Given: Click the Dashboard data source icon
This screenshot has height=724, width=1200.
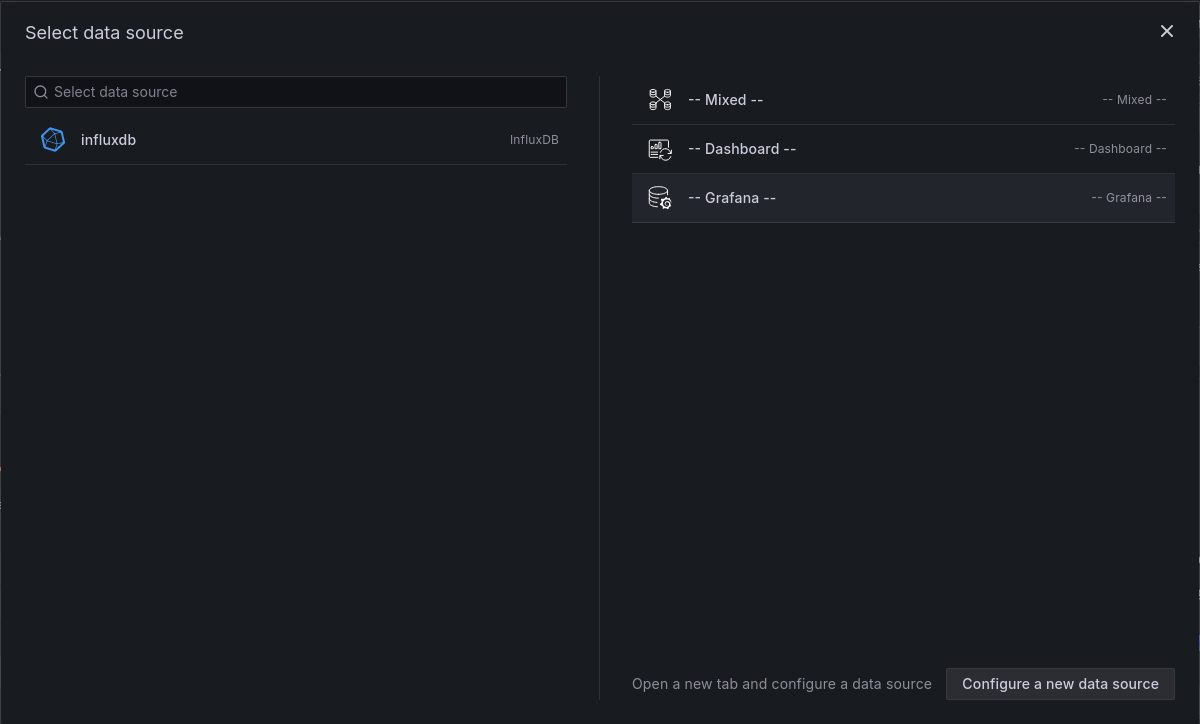Looking at the screenshot, I should click(660, 149).
